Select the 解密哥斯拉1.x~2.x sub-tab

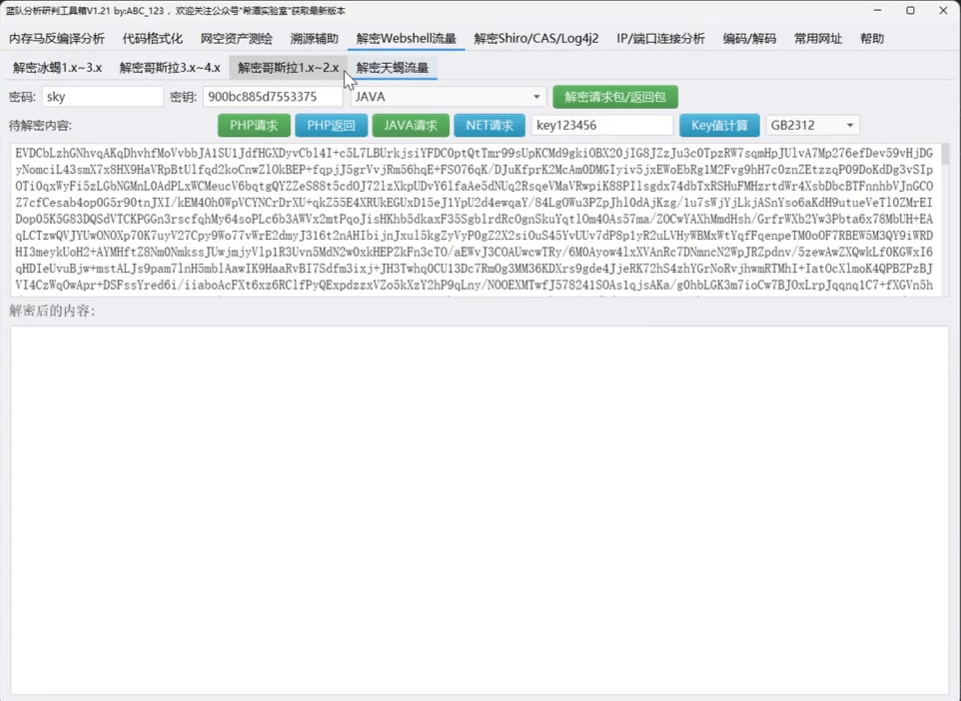288,67
